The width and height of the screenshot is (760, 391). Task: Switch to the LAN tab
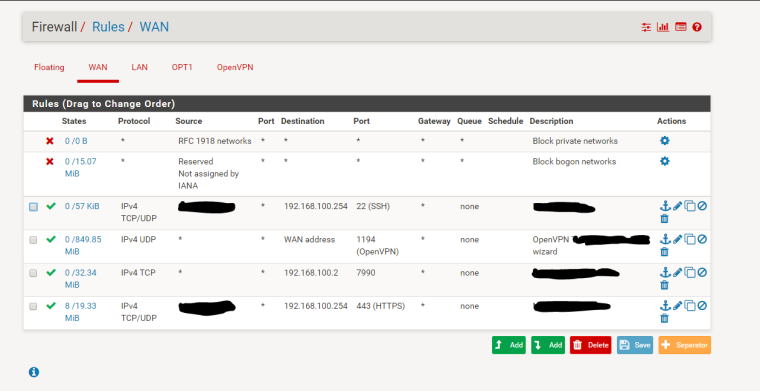[x=139, y=67]
